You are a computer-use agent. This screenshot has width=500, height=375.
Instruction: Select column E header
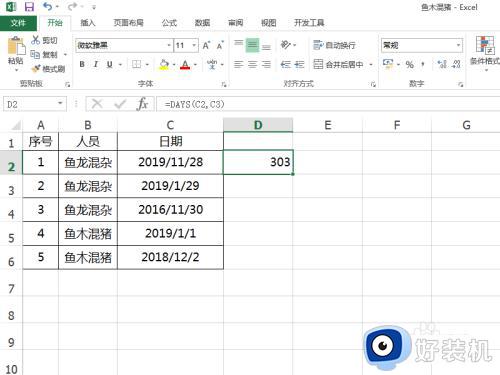(x=328, y=125)
